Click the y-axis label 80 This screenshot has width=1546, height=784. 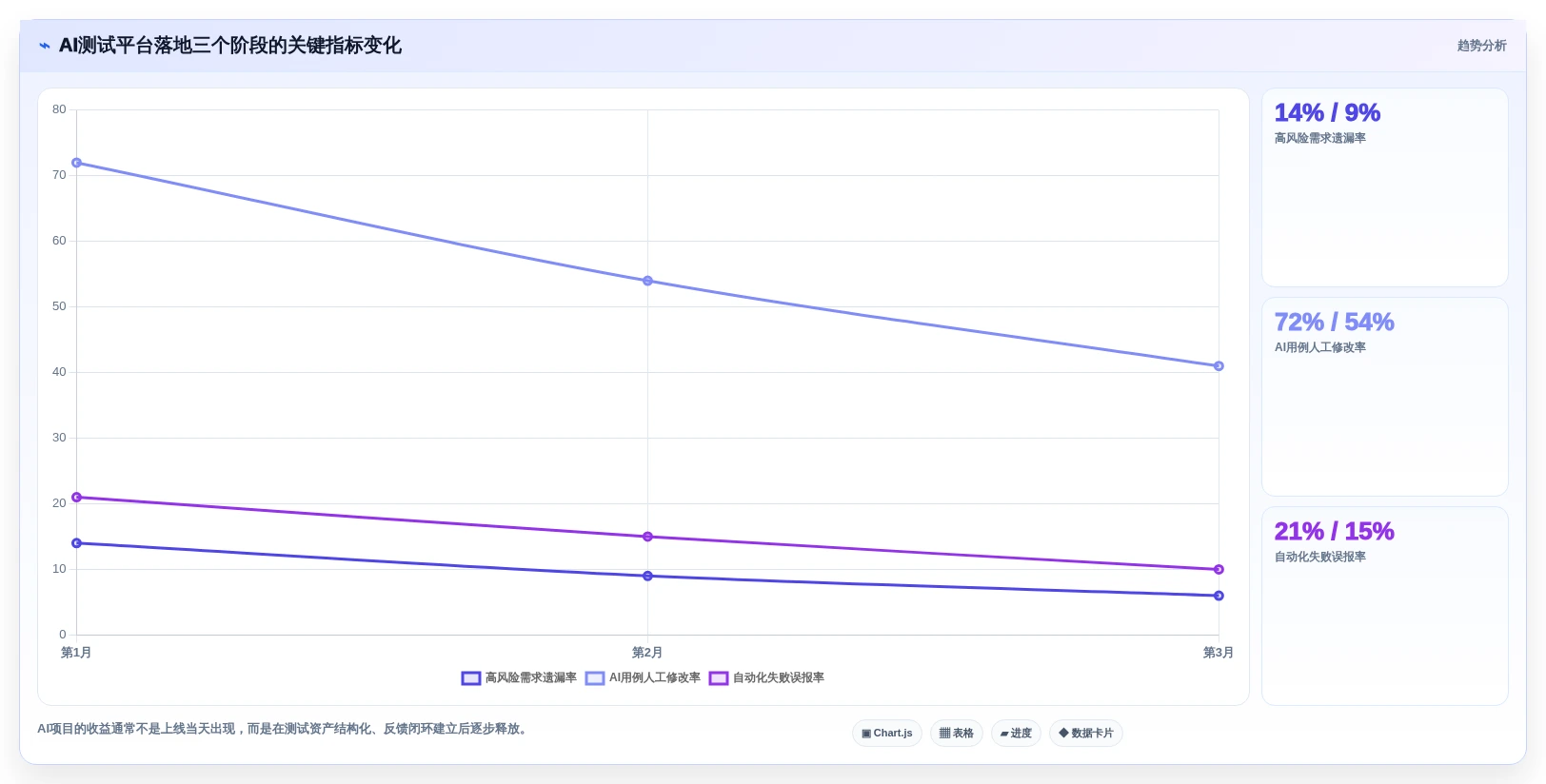click(59, 109)
